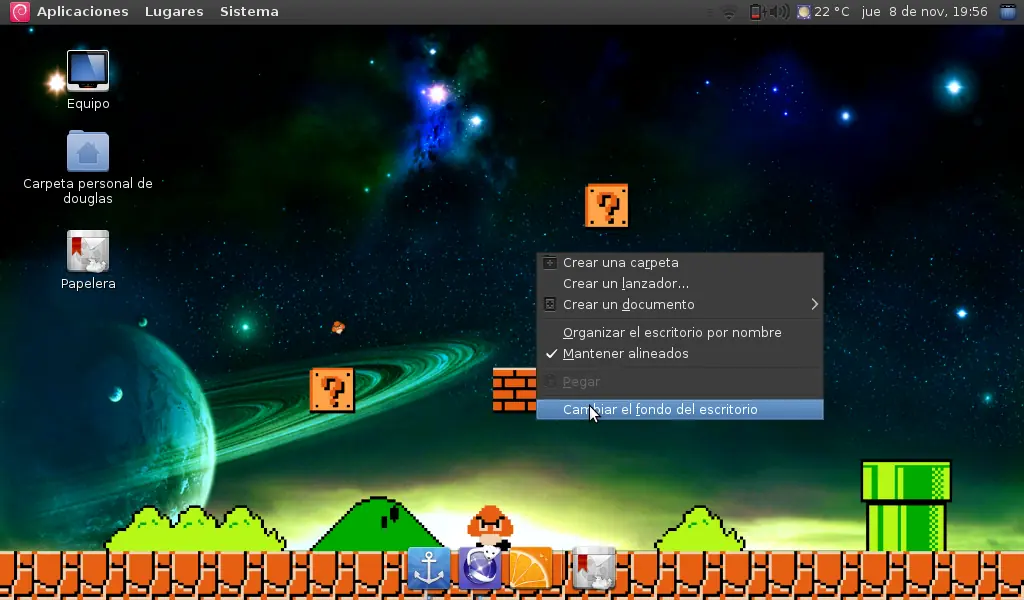The width and height of the screenshot is (1024, 600).
Task: Open the Sistema menu
Action: (x=249, y=12)
